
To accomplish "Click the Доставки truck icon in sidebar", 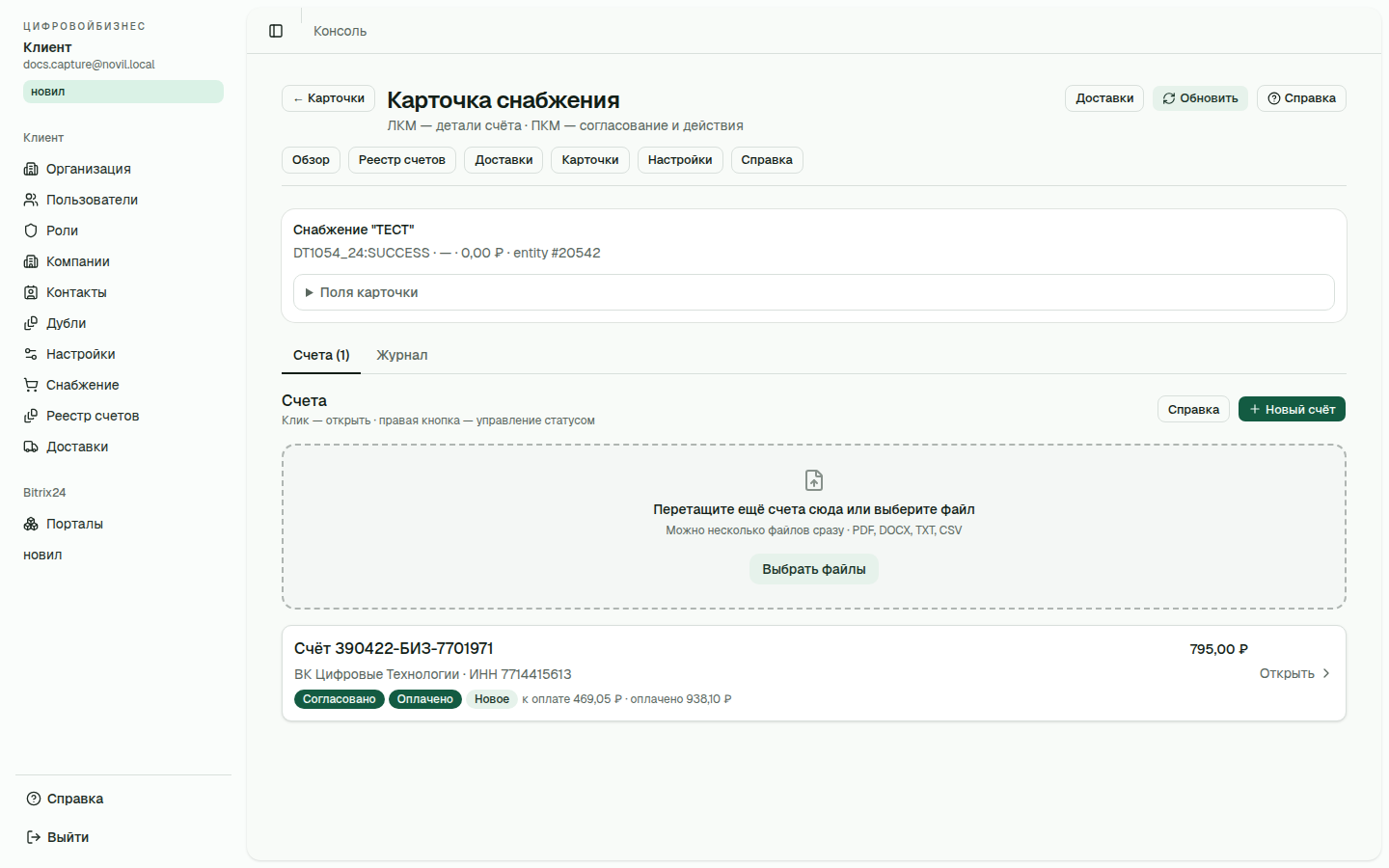I will pyautogui.click(x=31, y=447).
